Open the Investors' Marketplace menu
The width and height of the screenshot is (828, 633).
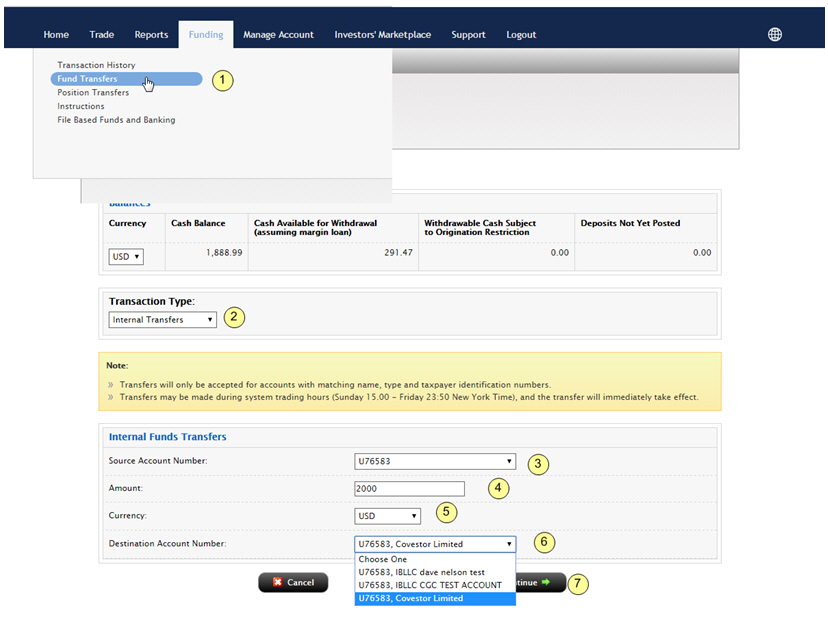383,35
